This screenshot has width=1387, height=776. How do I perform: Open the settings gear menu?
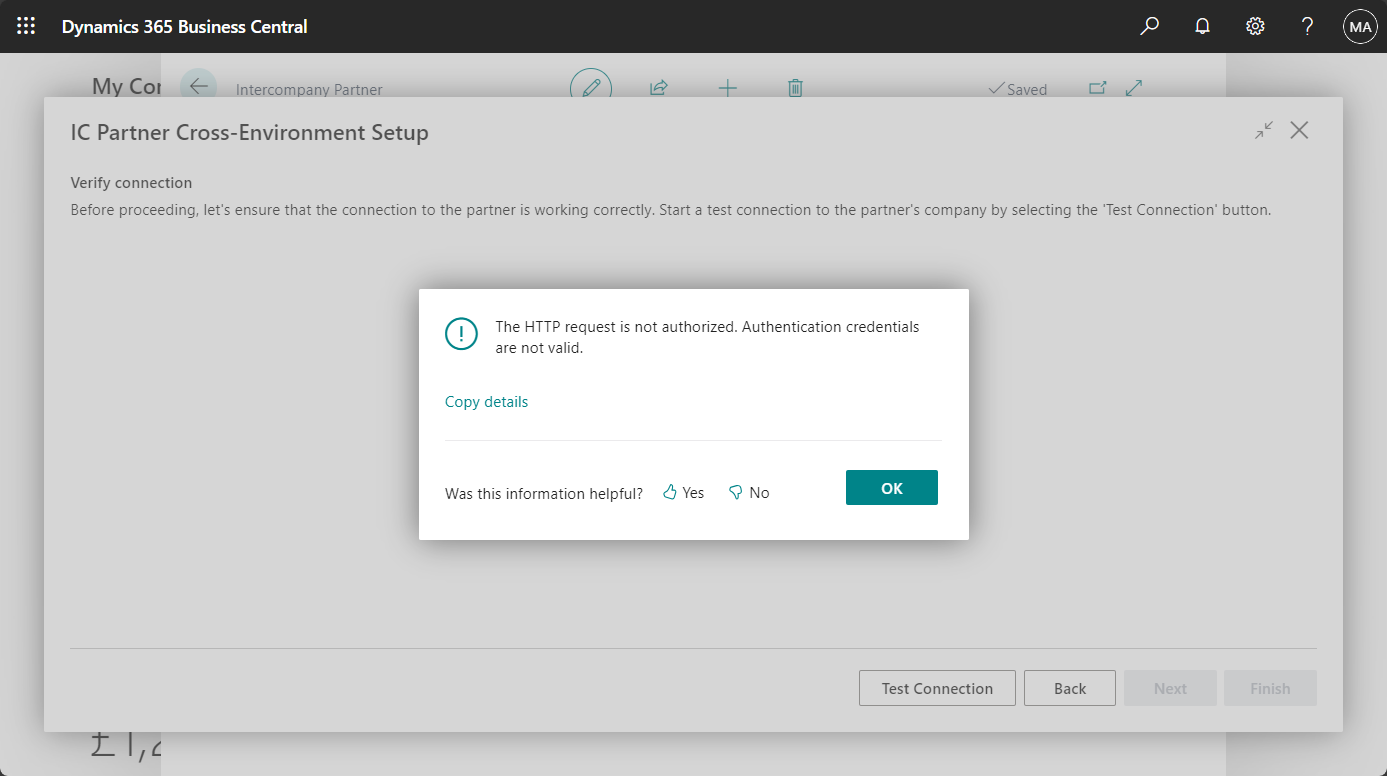point(1255,27)
